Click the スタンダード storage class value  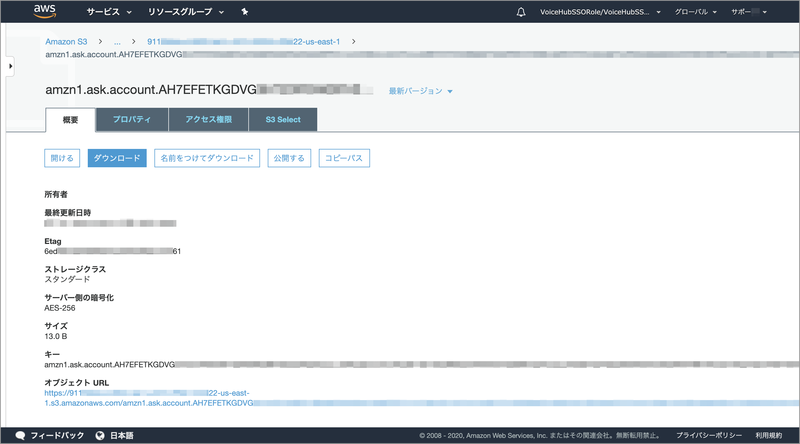point(67,280)
